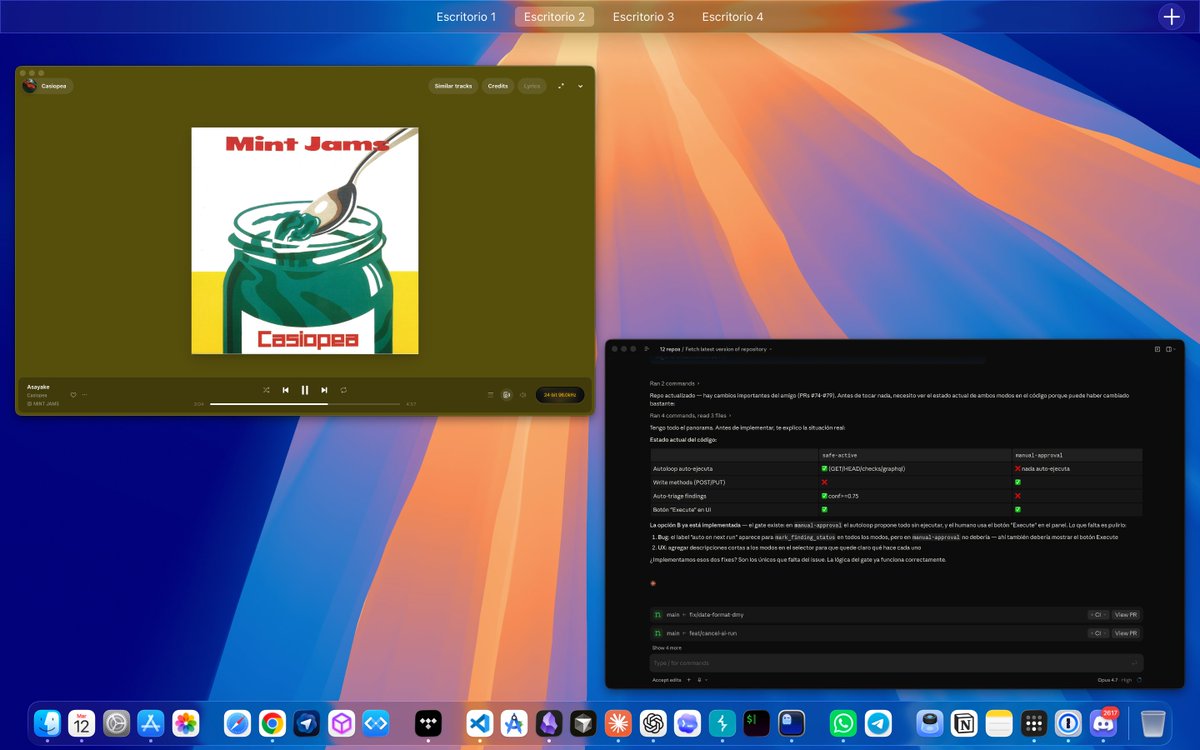Click the Mint Jams album cover art

[x=305, y=240]
